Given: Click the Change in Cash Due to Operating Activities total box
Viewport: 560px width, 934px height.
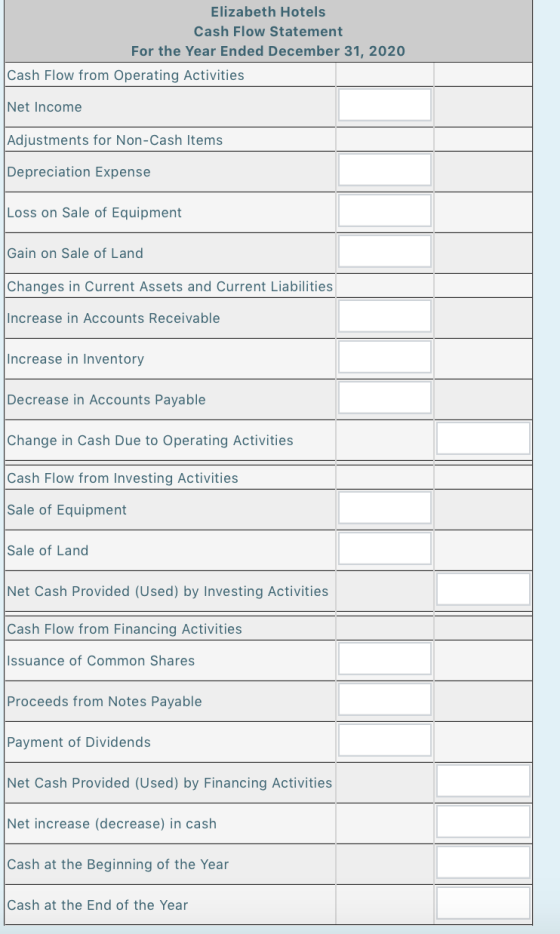Looking at the screenshot, I should (483, 438).
